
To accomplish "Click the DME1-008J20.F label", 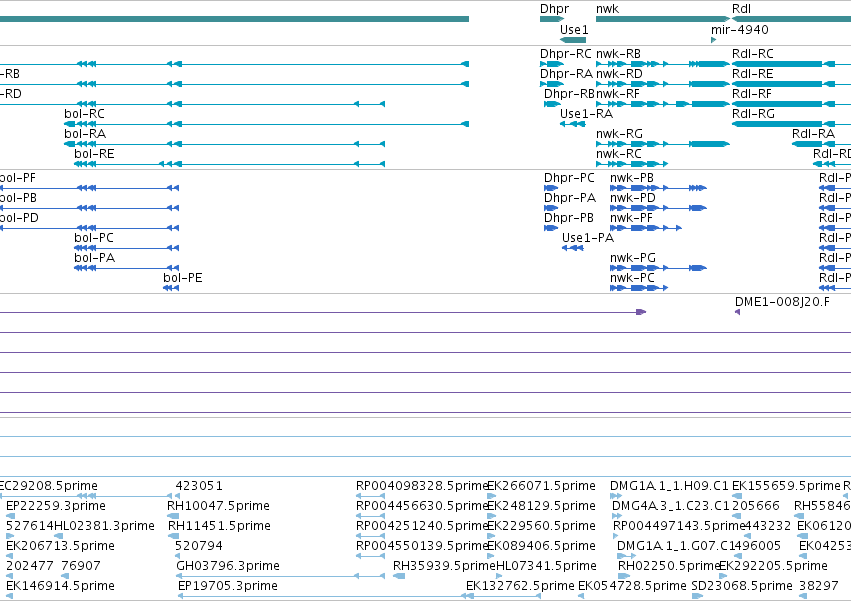I will [782, 302].
